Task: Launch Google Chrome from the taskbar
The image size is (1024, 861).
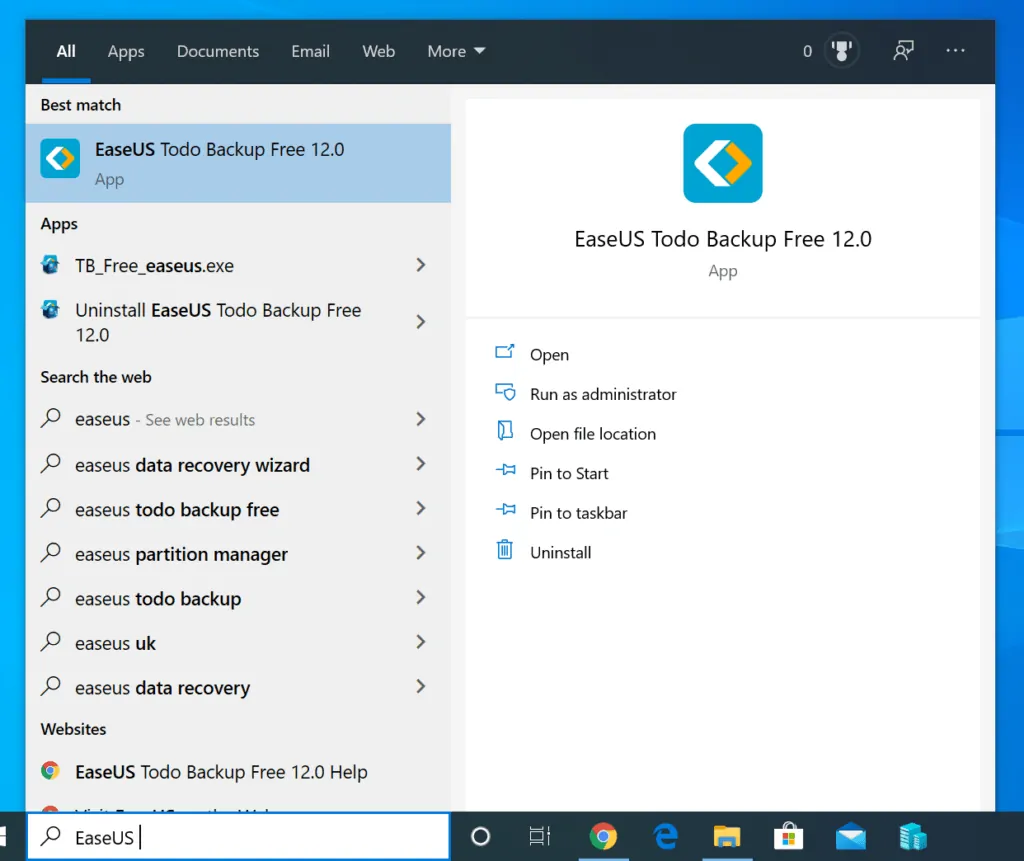Action: 602,836
